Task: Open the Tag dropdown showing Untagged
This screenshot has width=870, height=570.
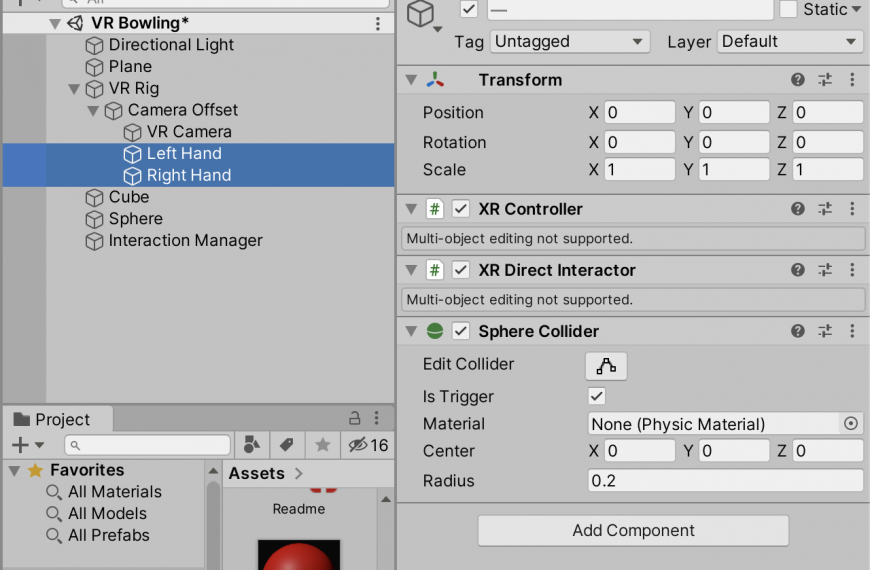Action: (570, 42)
